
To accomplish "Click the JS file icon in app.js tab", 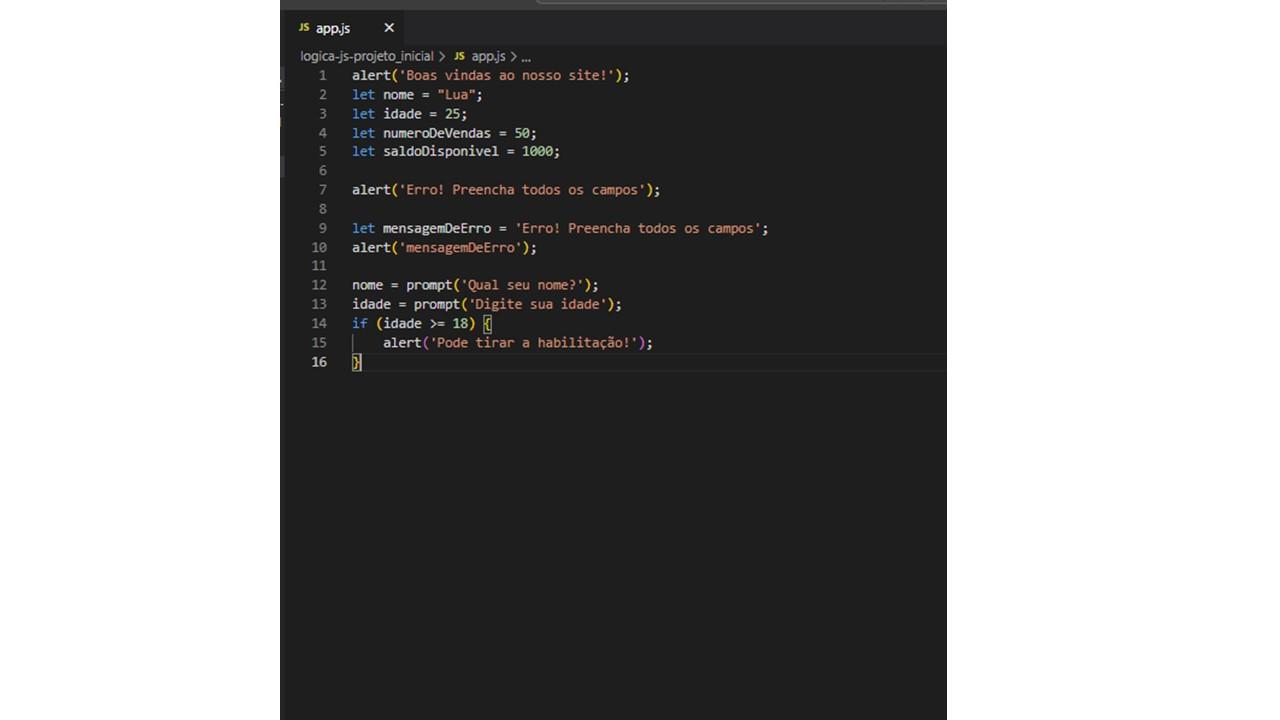I will click(304, 28).
